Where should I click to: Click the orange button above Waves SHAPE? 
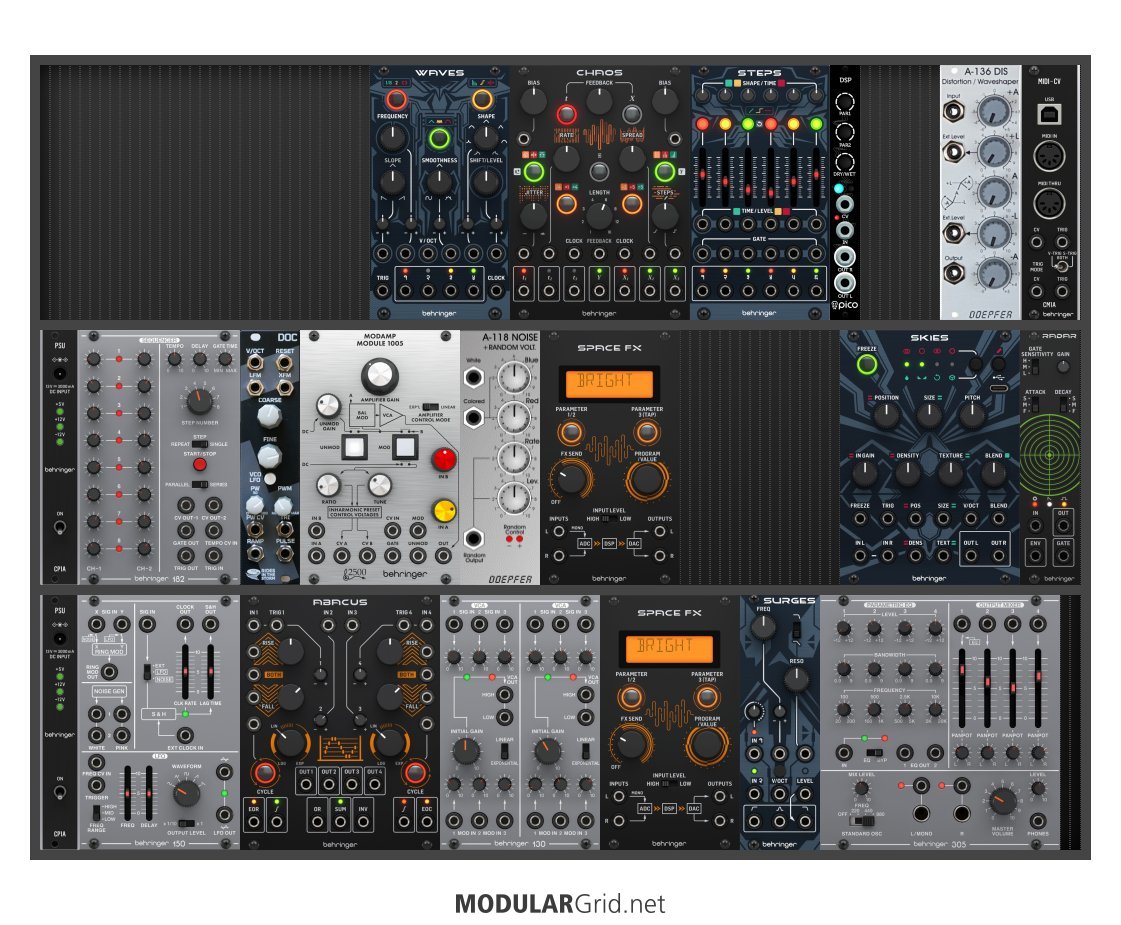(x=483, y=99)
